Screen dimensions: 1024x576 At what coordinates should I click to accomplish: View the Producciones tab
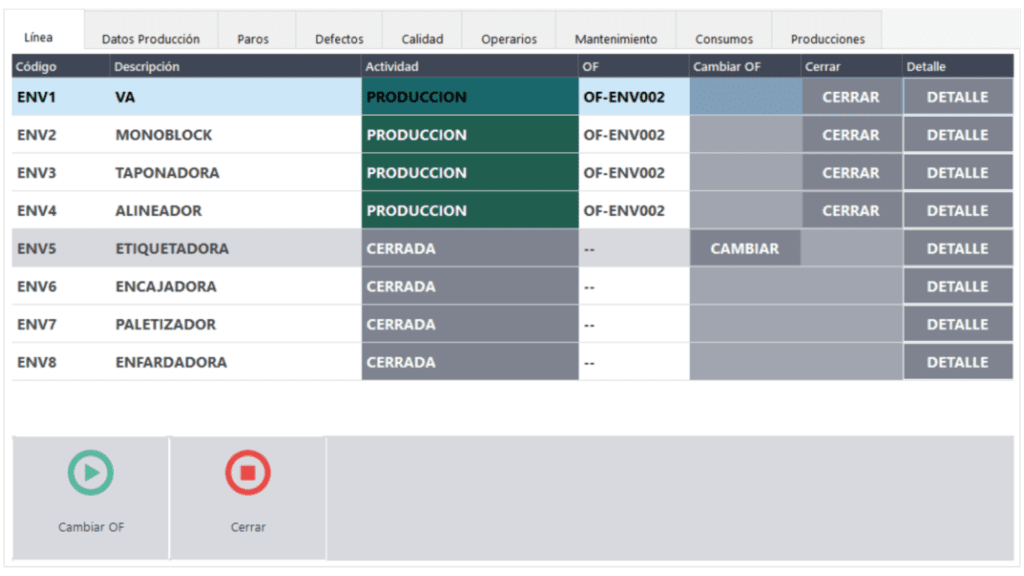click(x=827, y=31)
